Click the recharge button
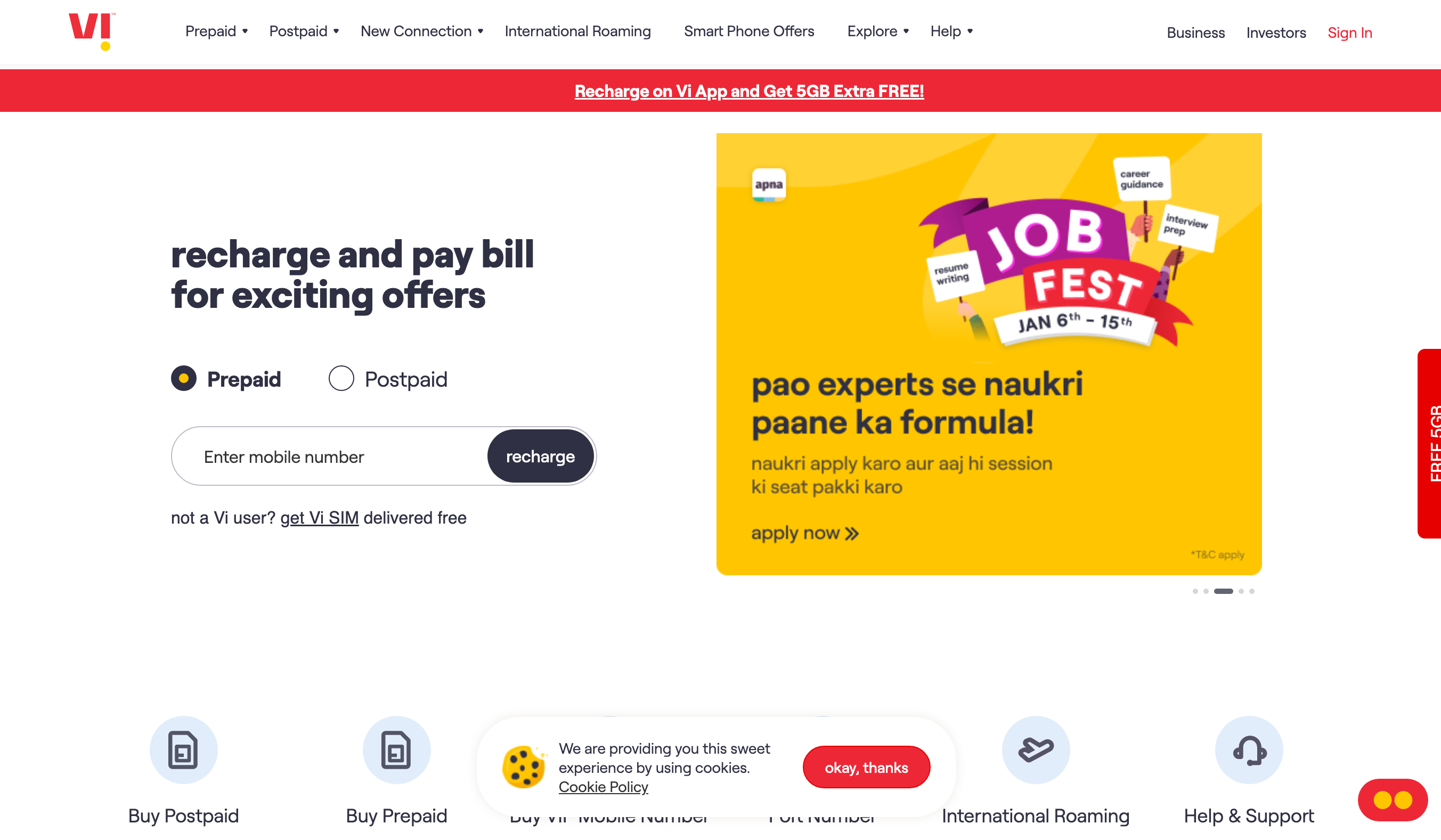This screenshot has height=840, width=1441. pos(540,456)
